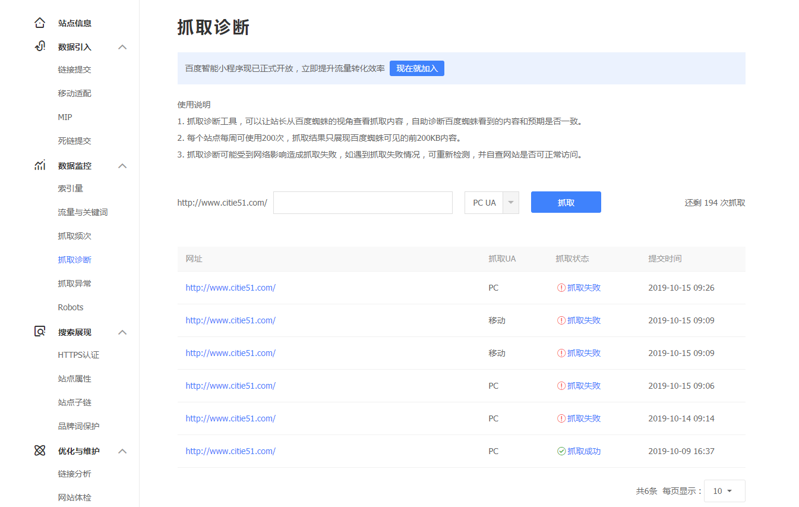Open 索引量 in sidebar
Viewport: 799px width, 507px height.
70,189
